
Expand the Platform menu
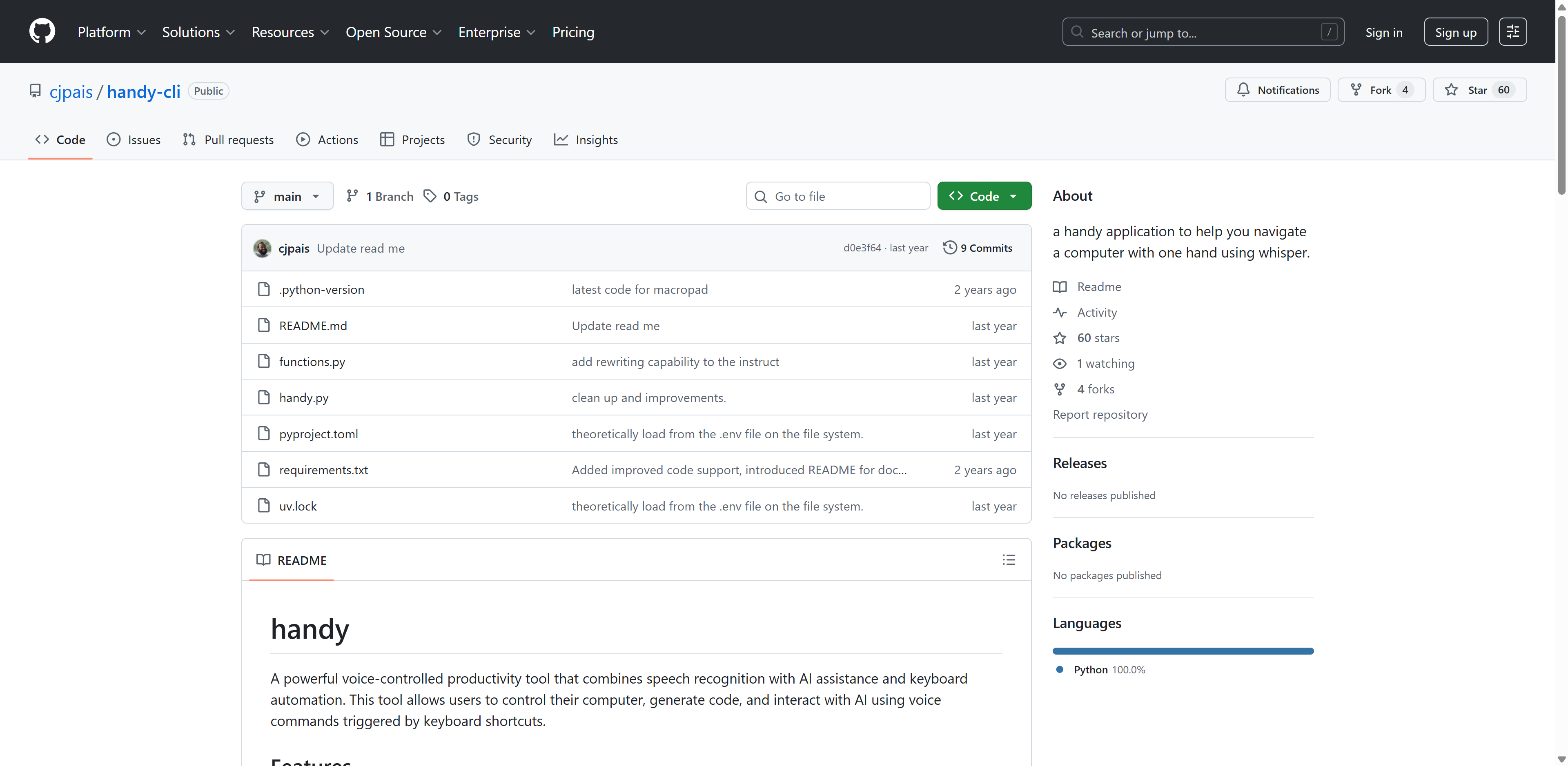(x=111, y=32)
